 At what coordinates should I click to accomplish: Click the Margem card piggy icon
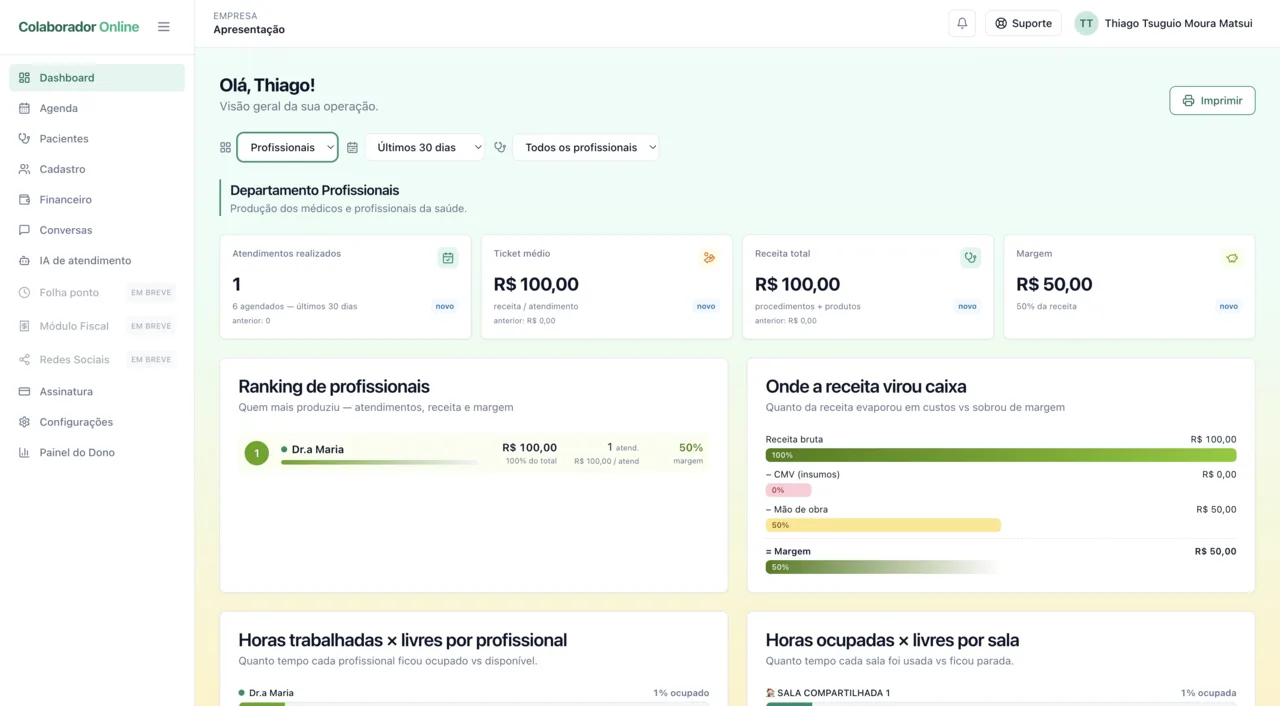(x=1232, y=258)
